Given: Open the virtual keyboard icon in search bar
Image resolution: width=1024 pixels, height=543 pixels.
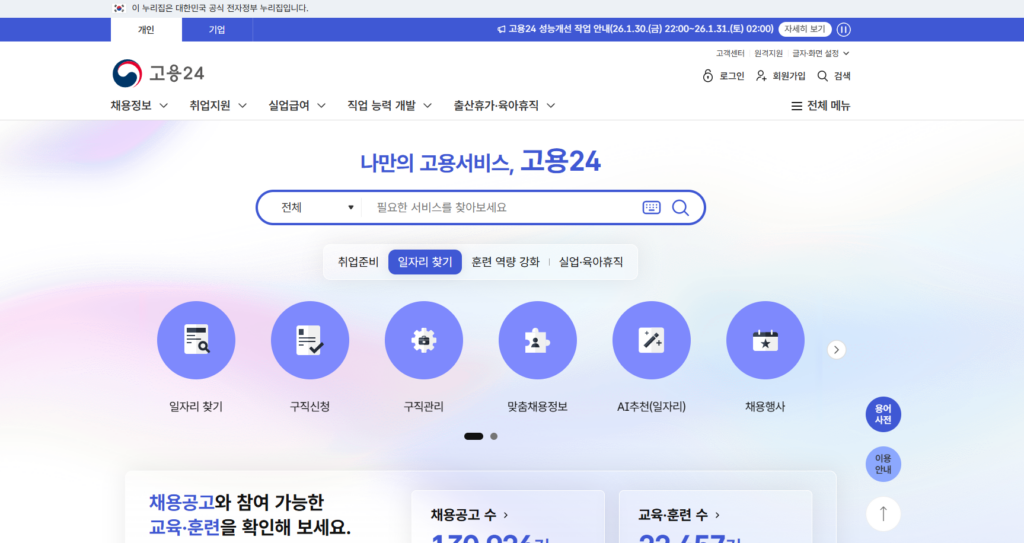Looking at the screenshot, I should pos(651,208).
